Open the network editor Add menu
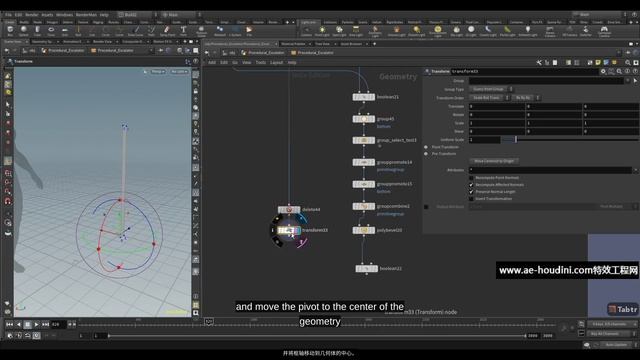 coord(212,62)
